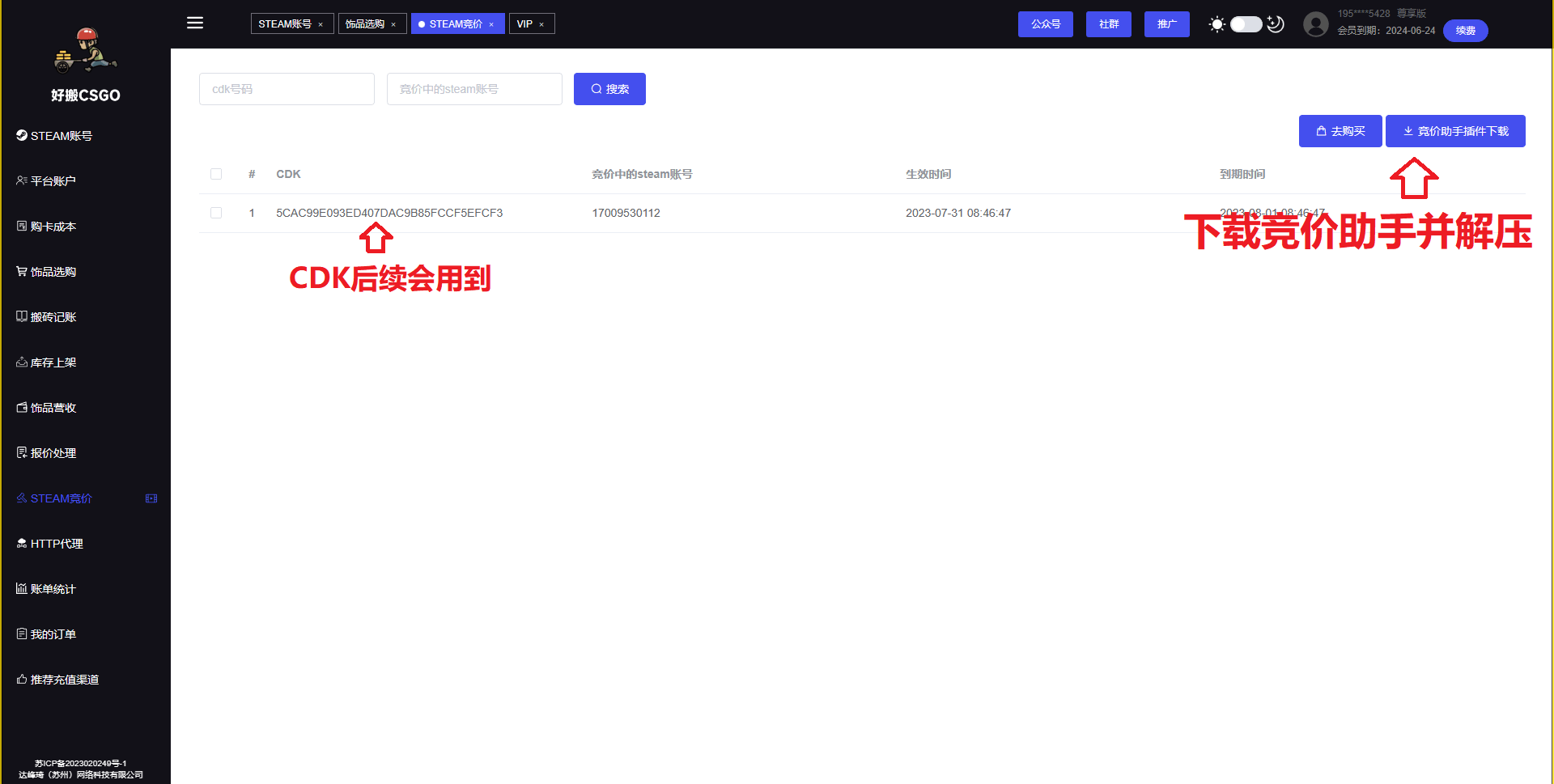Click the moon dark-mode icon
Viewport: 1554px width, 784px height.
tap(1276, 24)
